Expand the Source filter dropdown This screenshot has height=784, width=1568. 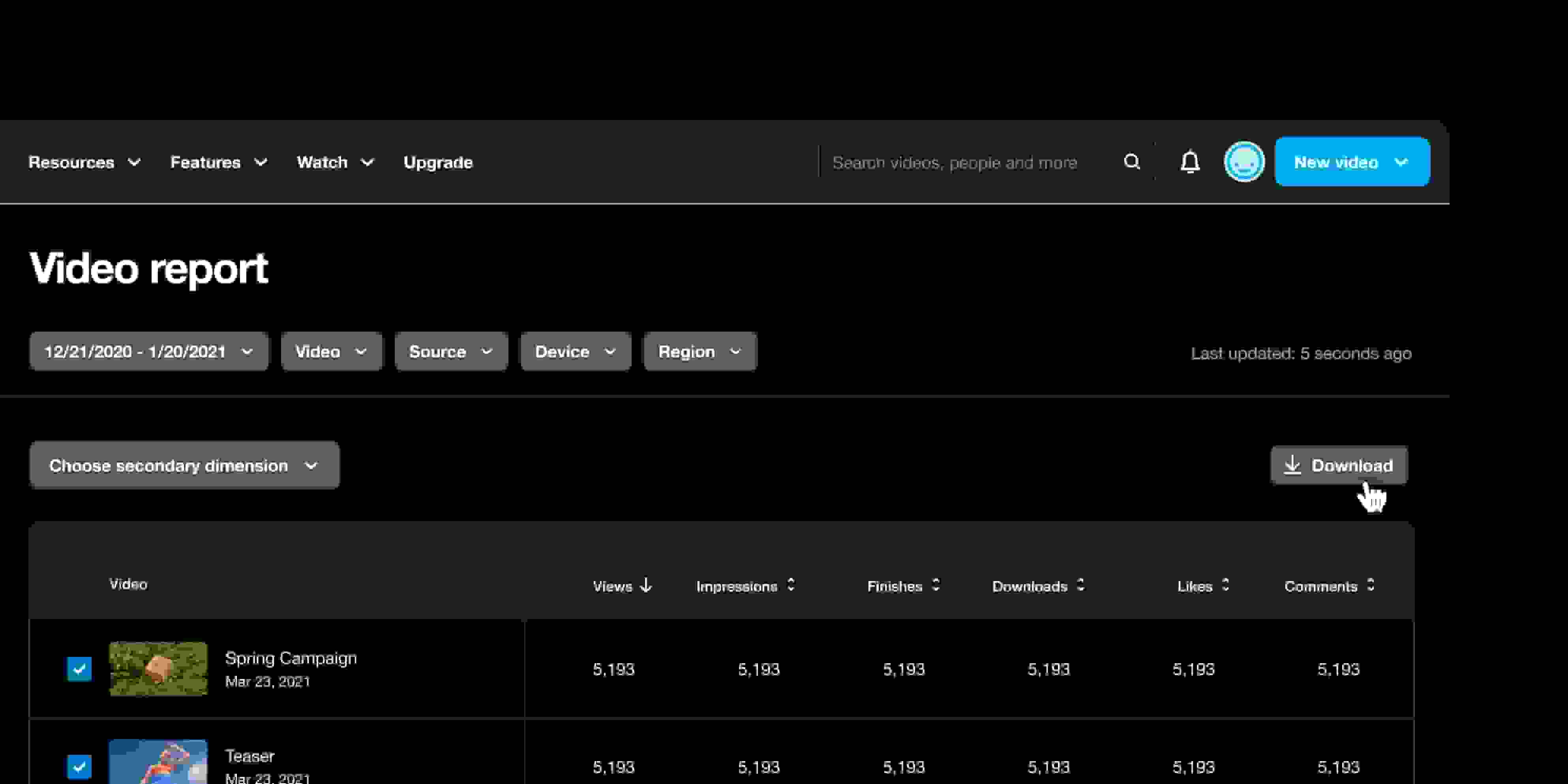[x=450, y=352]
